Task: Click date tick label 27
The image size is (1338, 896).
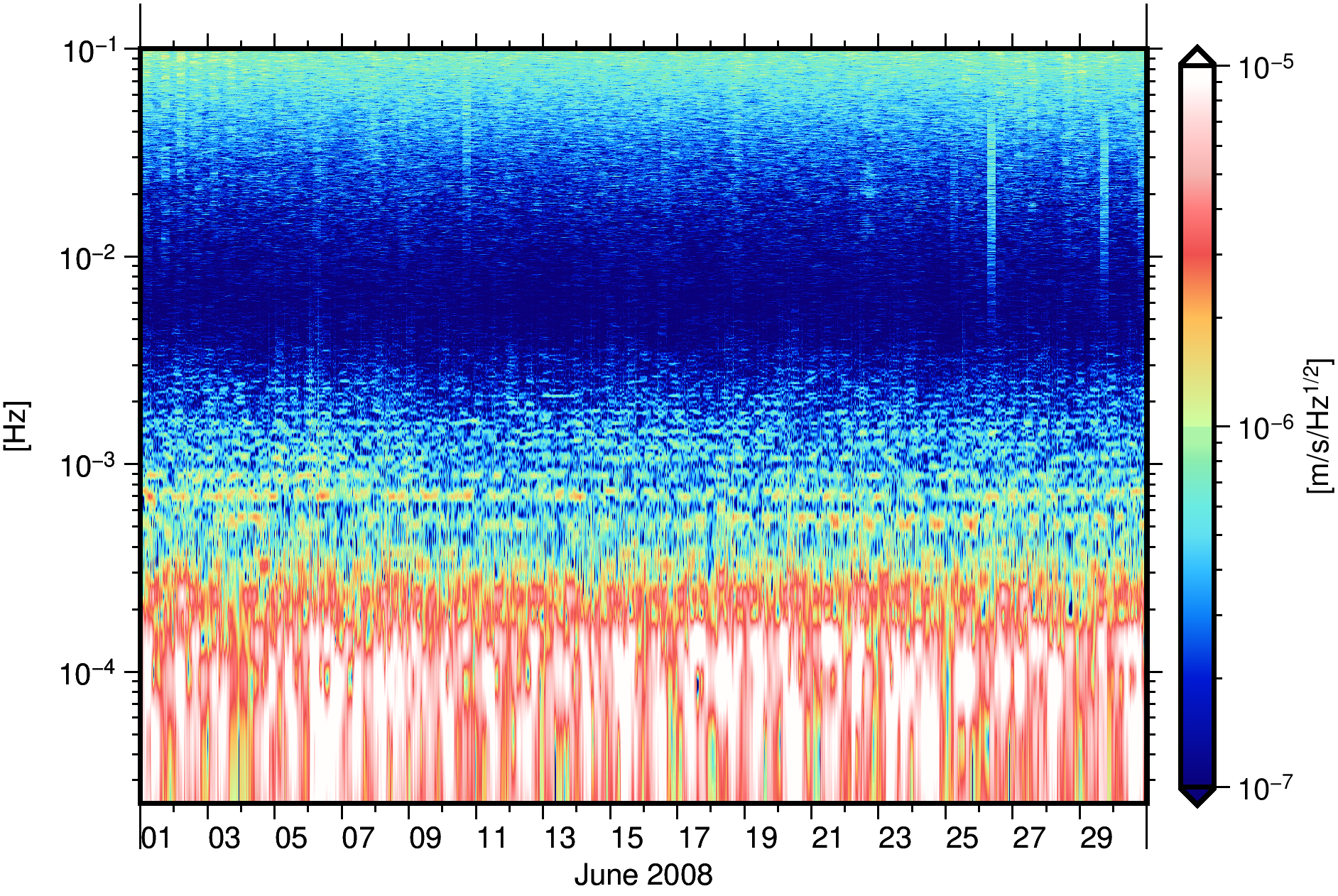Action: [x=1028, y=838]
